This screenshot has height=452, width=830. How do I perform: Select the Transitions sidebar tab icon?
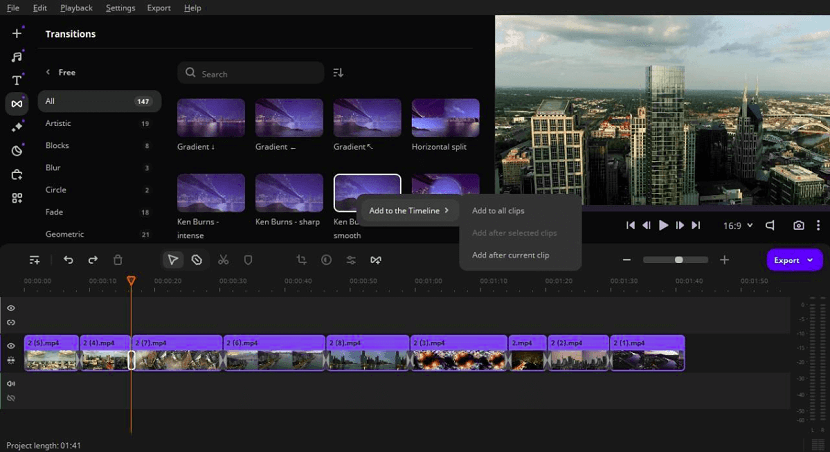[17, 104]
